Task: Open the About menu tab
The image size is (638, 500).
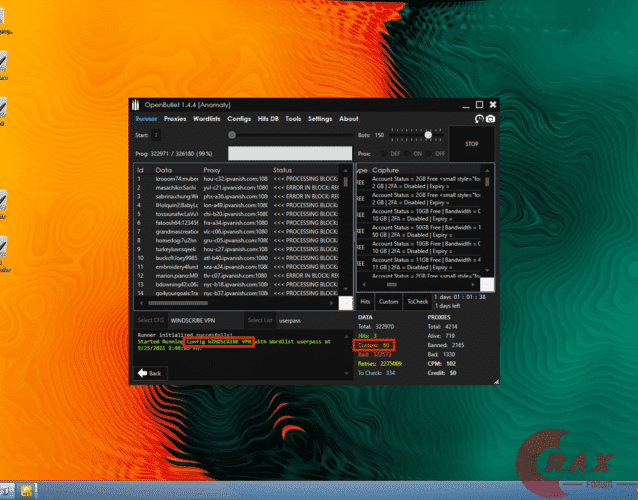Action: point(349,119)
